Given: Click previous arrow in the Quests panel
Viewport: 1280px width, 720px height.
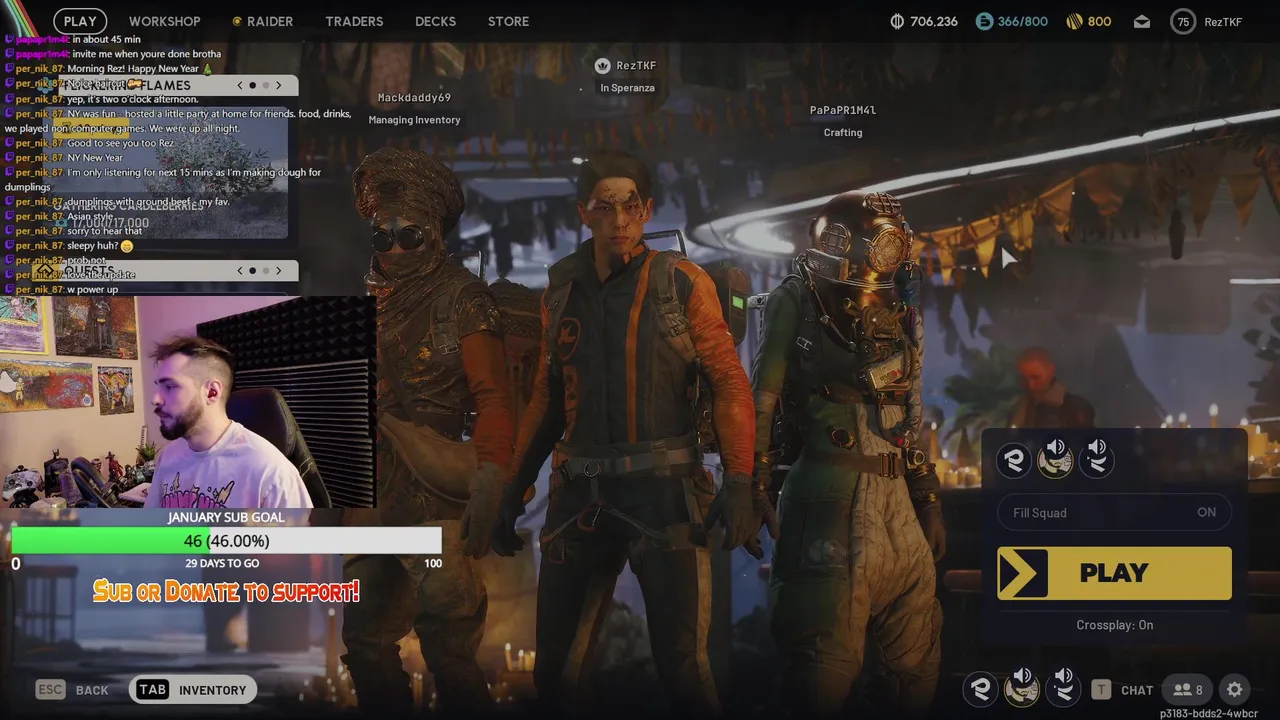Looking at the screenshot, I should point(240,271).
